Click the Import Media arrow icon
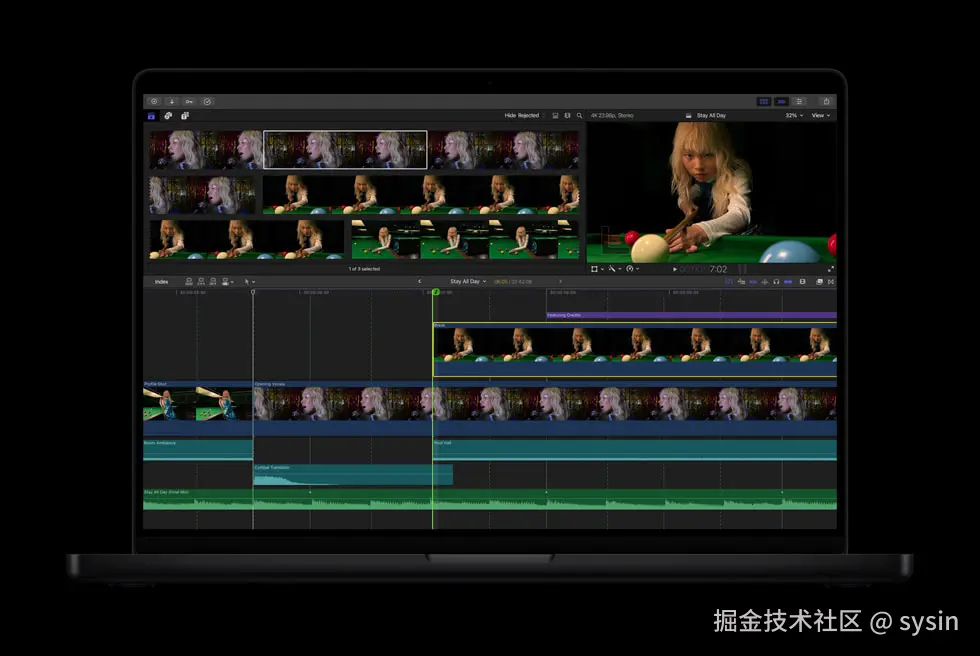This screenshot has width=980, height=656. click(172, 101)
